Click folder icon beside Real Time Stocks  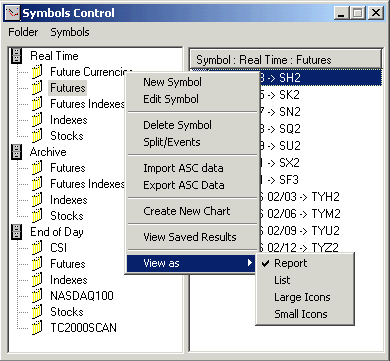point(37,136)
